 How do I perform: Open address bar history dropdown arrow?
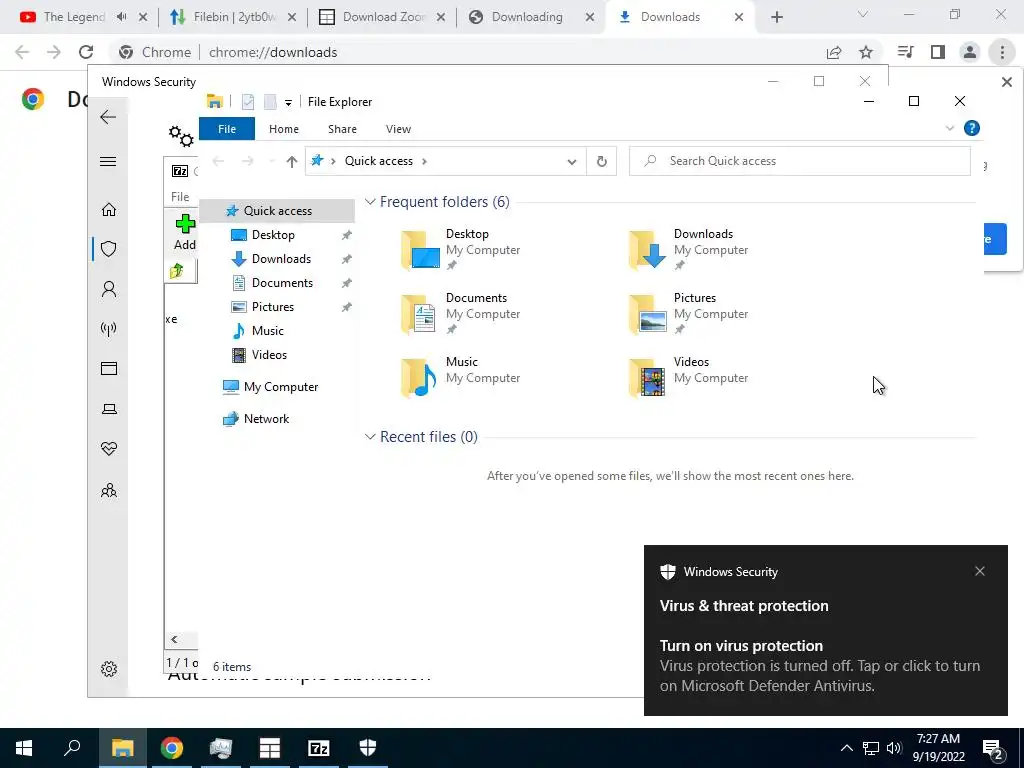[572, 161]
